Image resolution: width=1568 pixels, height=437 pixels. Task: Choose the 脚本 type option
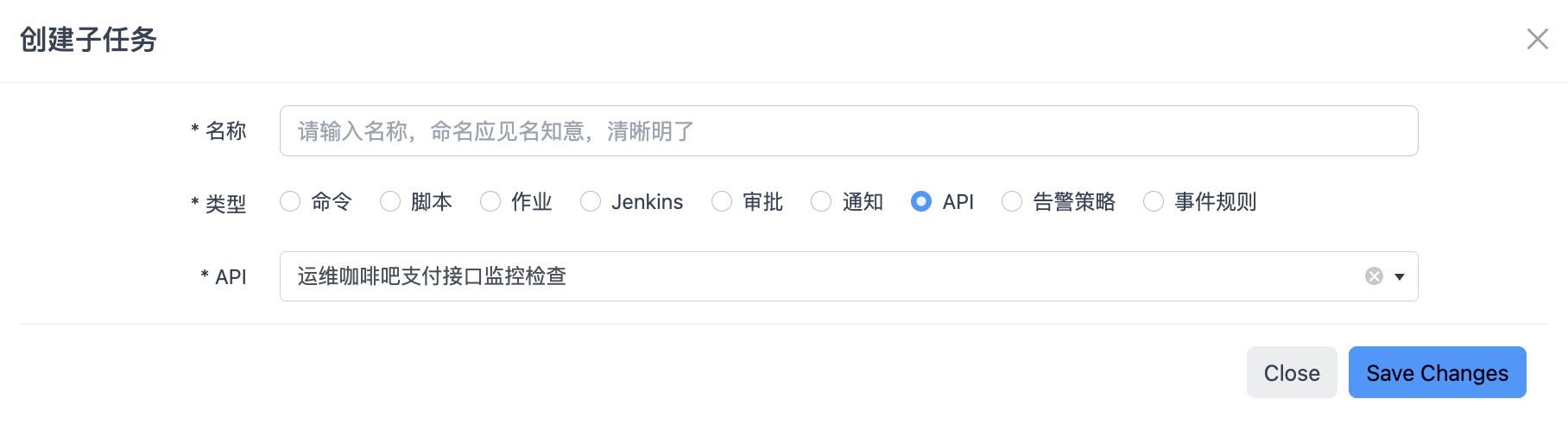[x=390, y=201]
